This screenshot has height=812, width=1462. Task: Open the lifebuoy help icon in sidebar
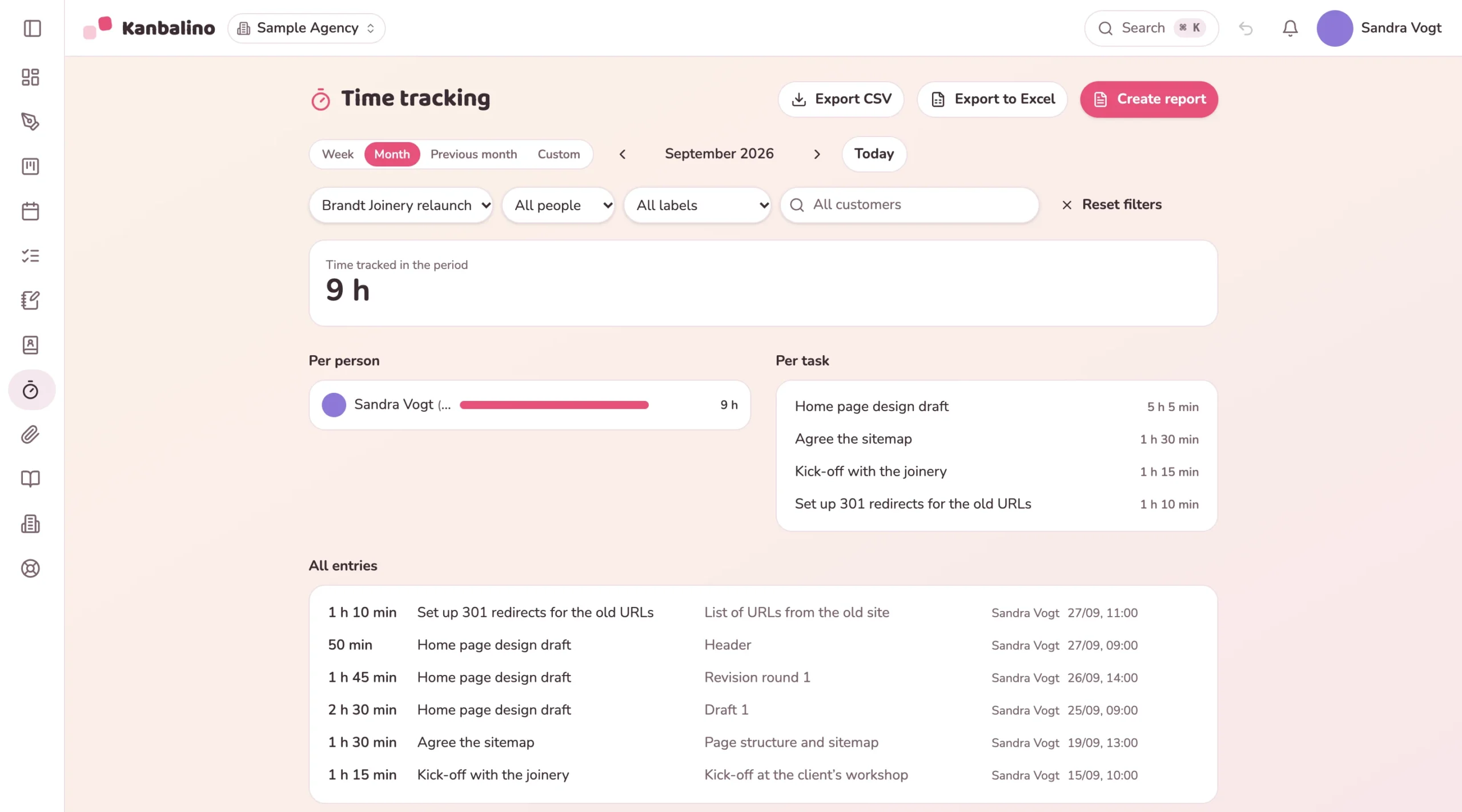(x=30, y=569)
